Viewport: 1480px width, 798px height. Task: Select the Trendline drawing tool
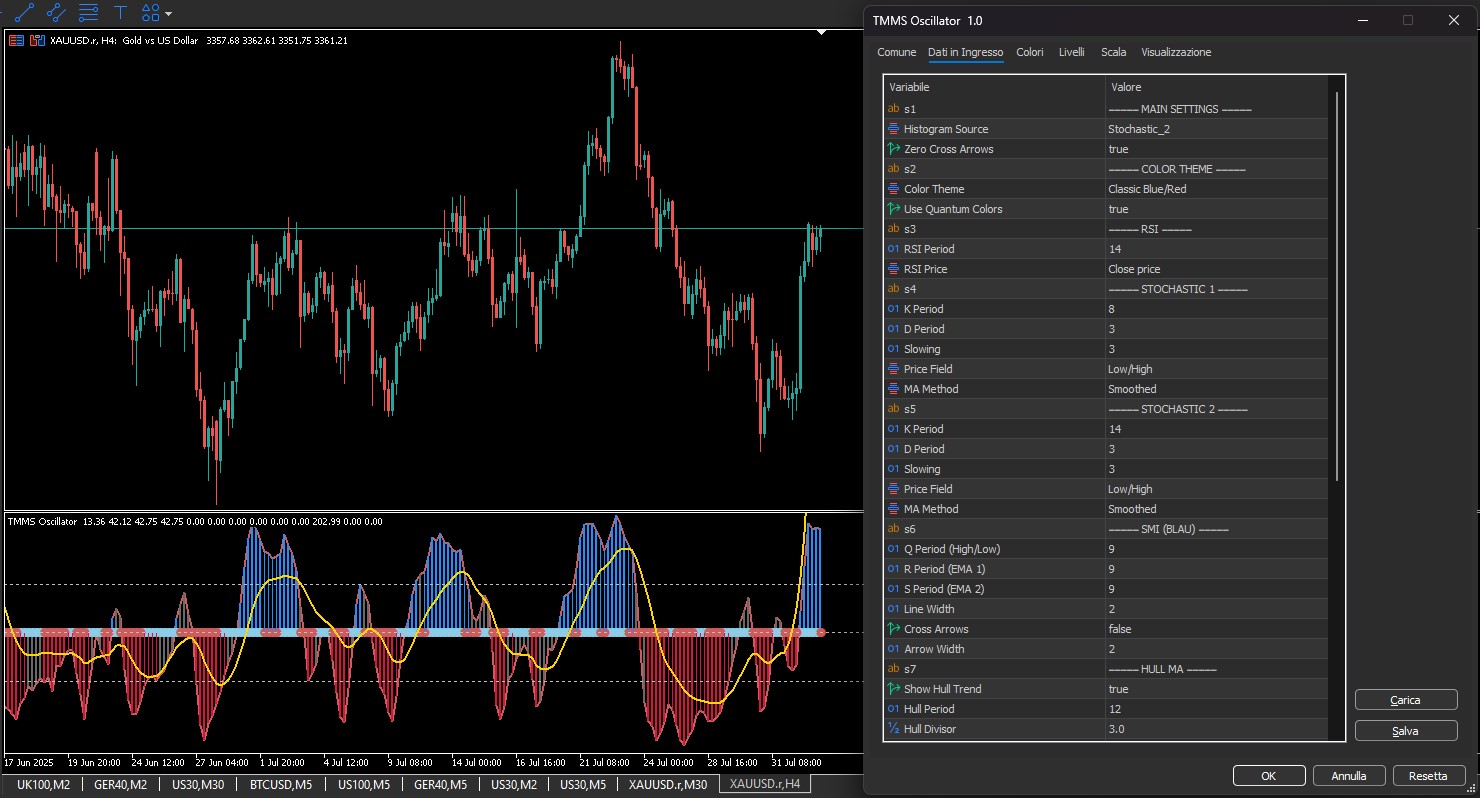coord(25,13)
